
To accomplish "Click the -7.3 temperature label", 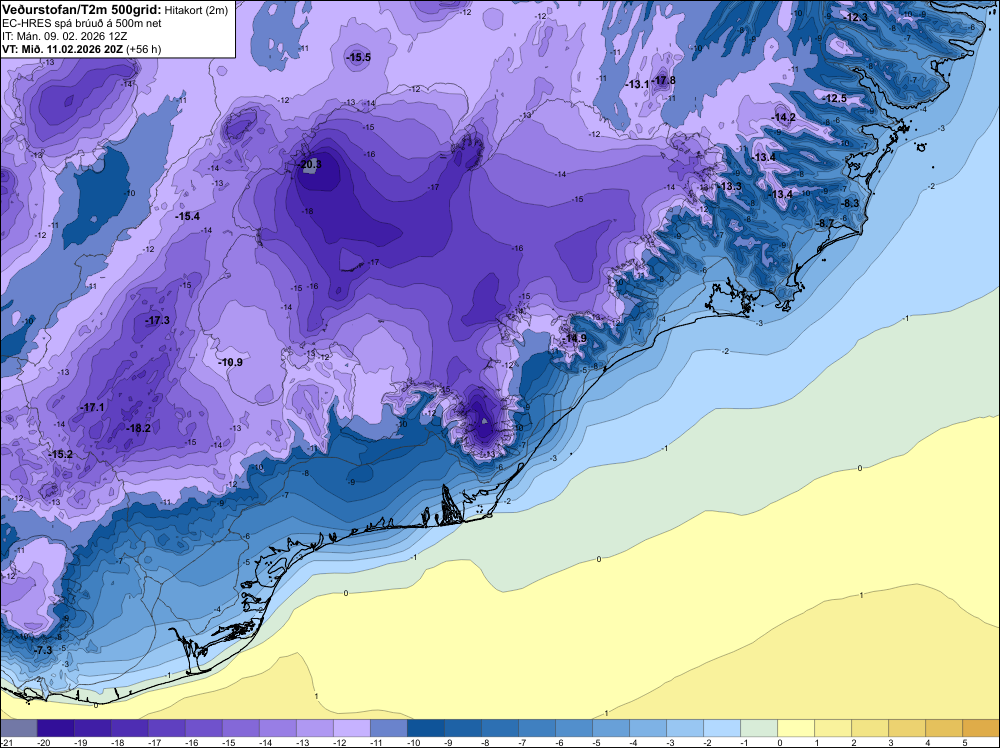I will (43, 650).
